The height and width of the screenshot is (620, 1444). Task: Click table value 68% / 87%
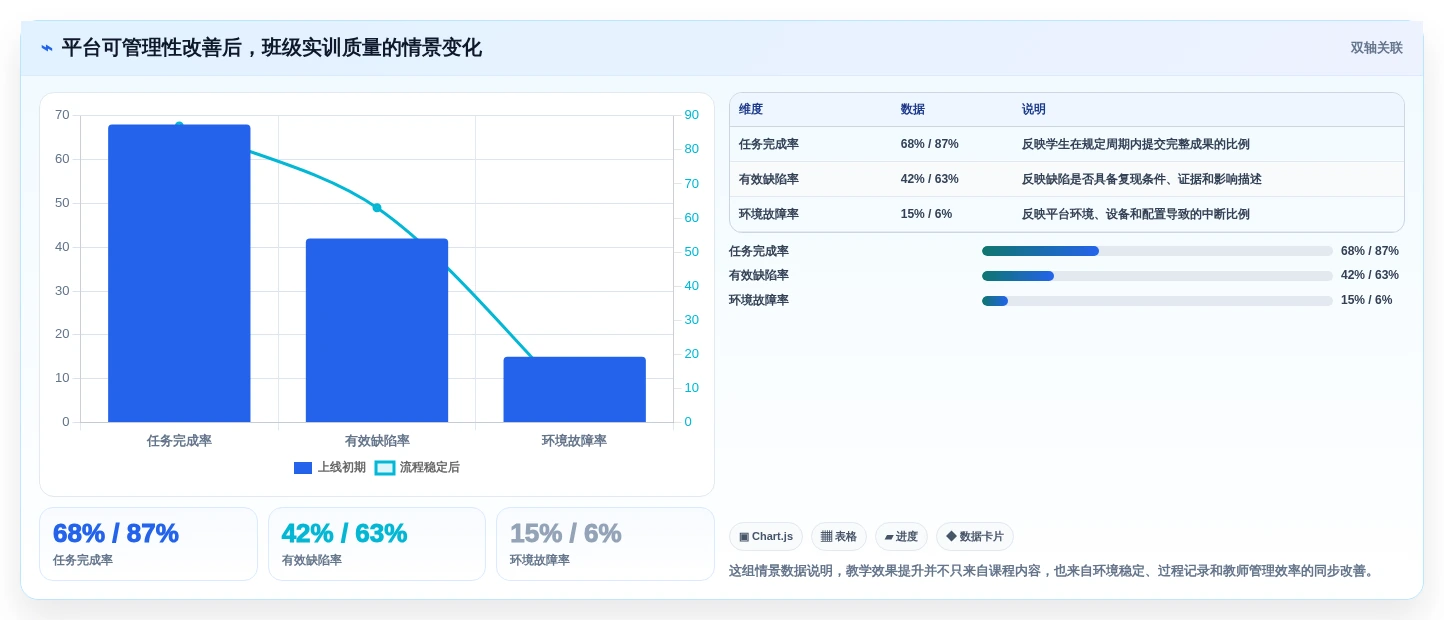click(930, 144)
